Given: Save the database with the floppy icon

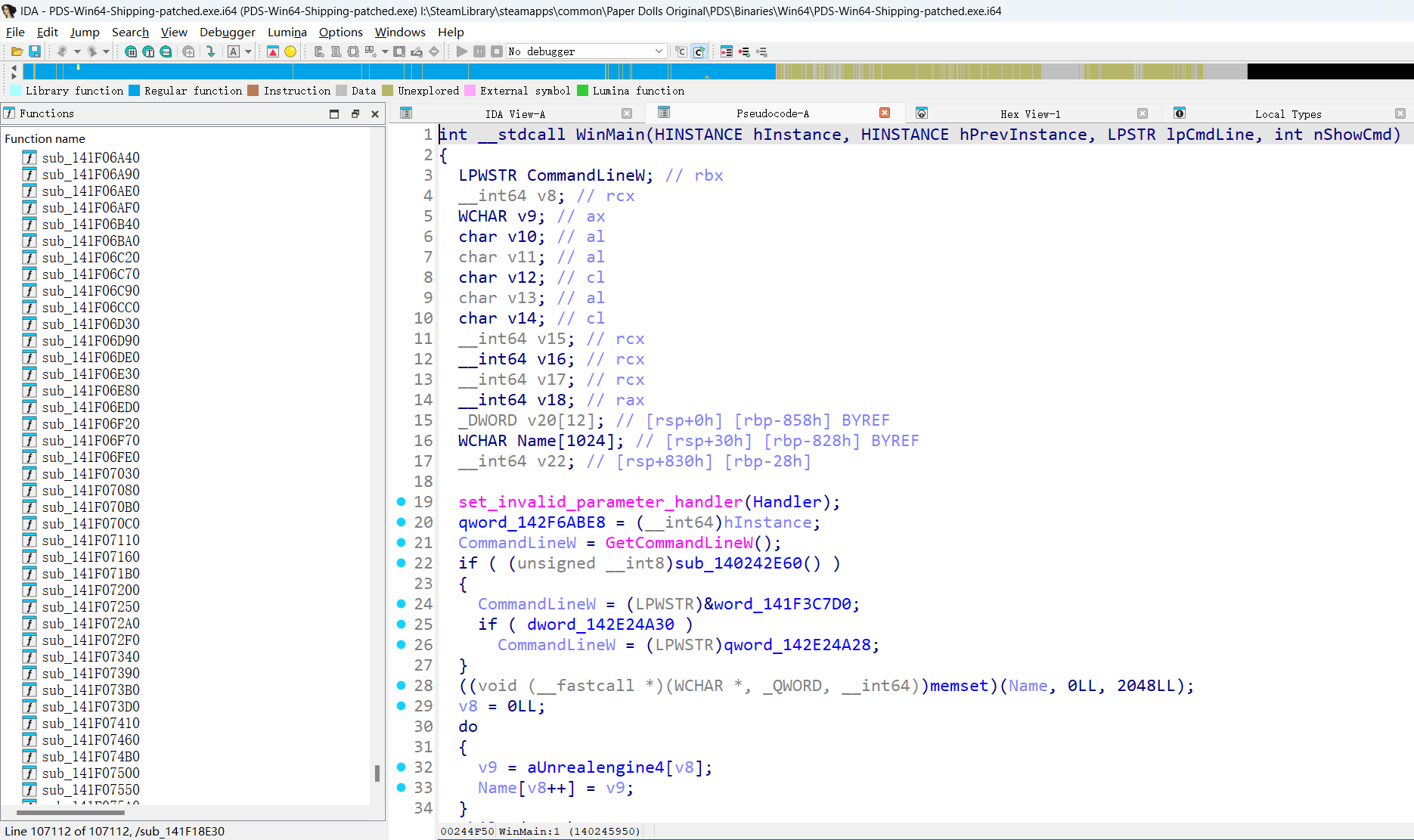Looking at the screenshot, I should click(x=35, y=51).
